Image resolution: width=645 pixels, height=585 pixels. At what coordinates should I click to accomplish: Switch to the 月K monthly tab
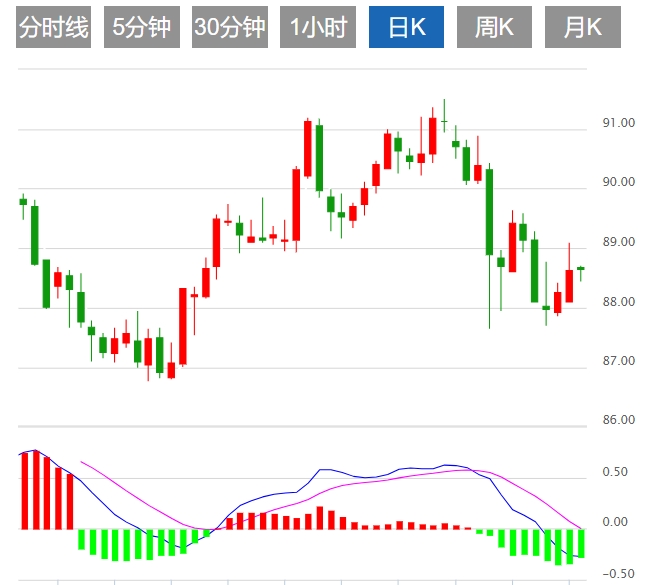583,27
